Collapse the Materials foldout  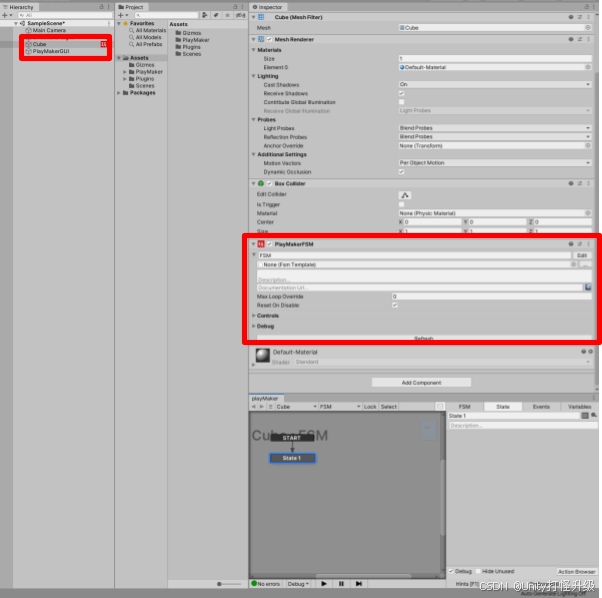pos(254,50)
